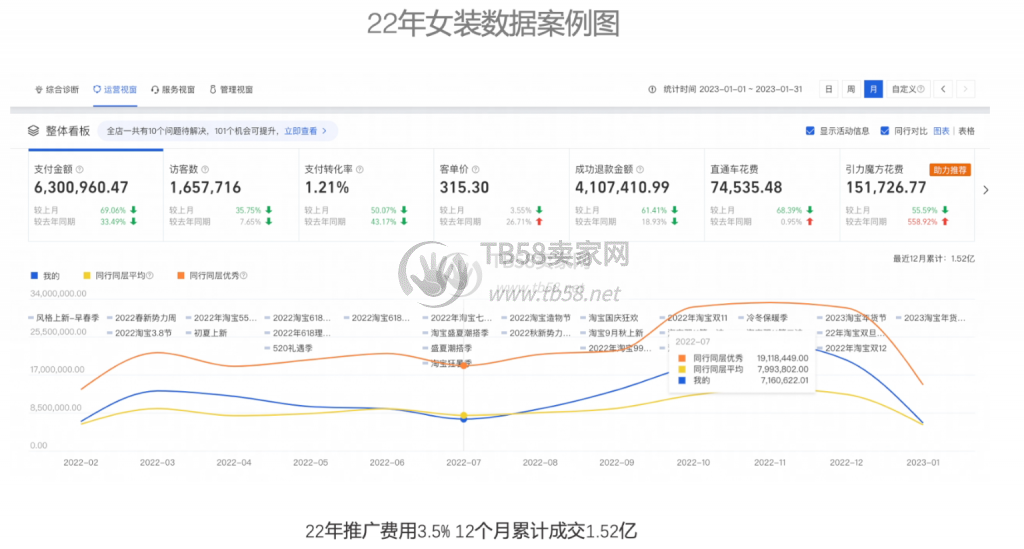Select the 支付转化率 metric card
Screen dimensions: 1024x549
click(x=366, y=195)
